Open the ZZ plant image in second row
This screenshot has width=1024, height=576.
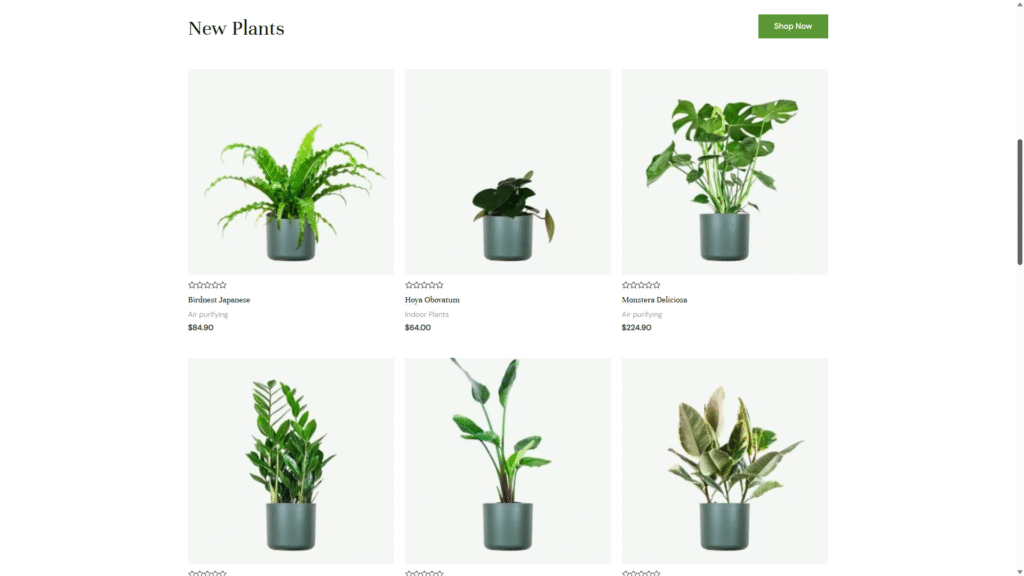click(x=291, y=460)
